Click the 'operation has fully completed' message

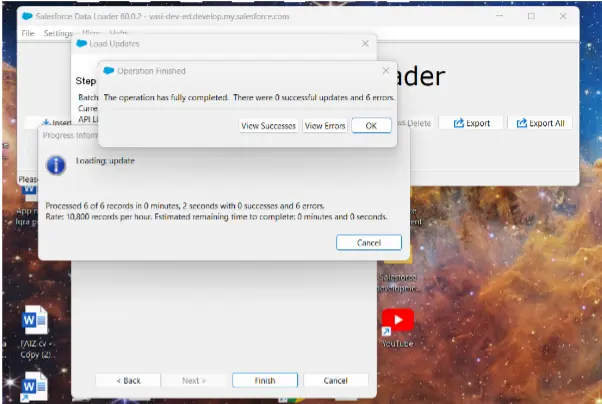[x=249, y=98]
